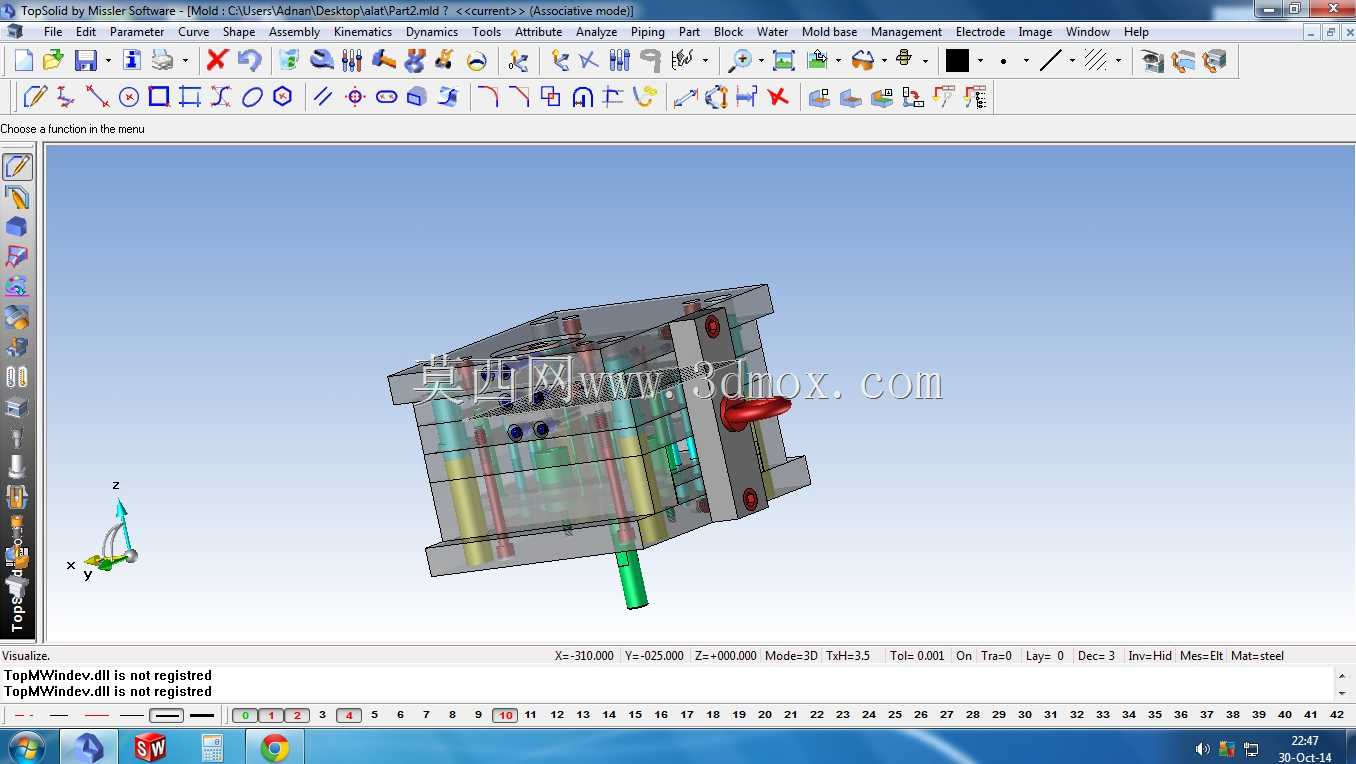Expand the dropdown arrow next to Print

pyautogui.click(x=184, y=60)
